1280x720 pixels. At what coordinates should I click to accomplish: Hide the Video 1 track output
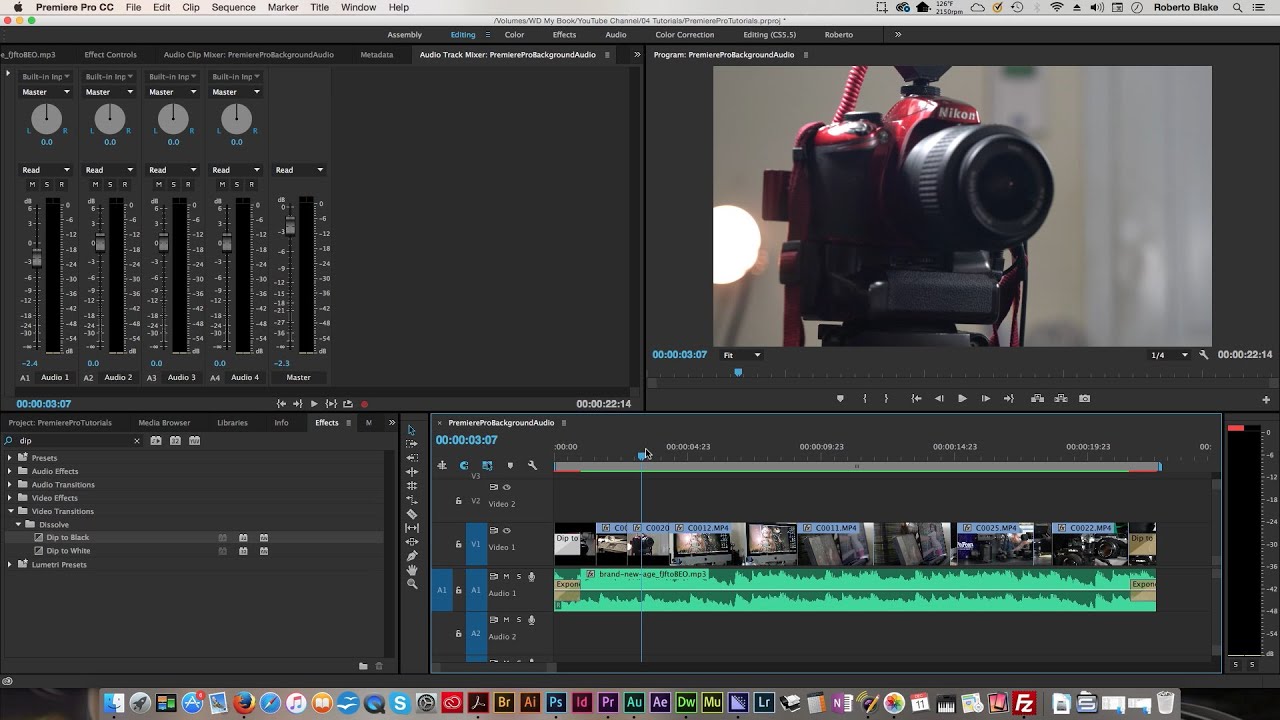tap(506, 531)
